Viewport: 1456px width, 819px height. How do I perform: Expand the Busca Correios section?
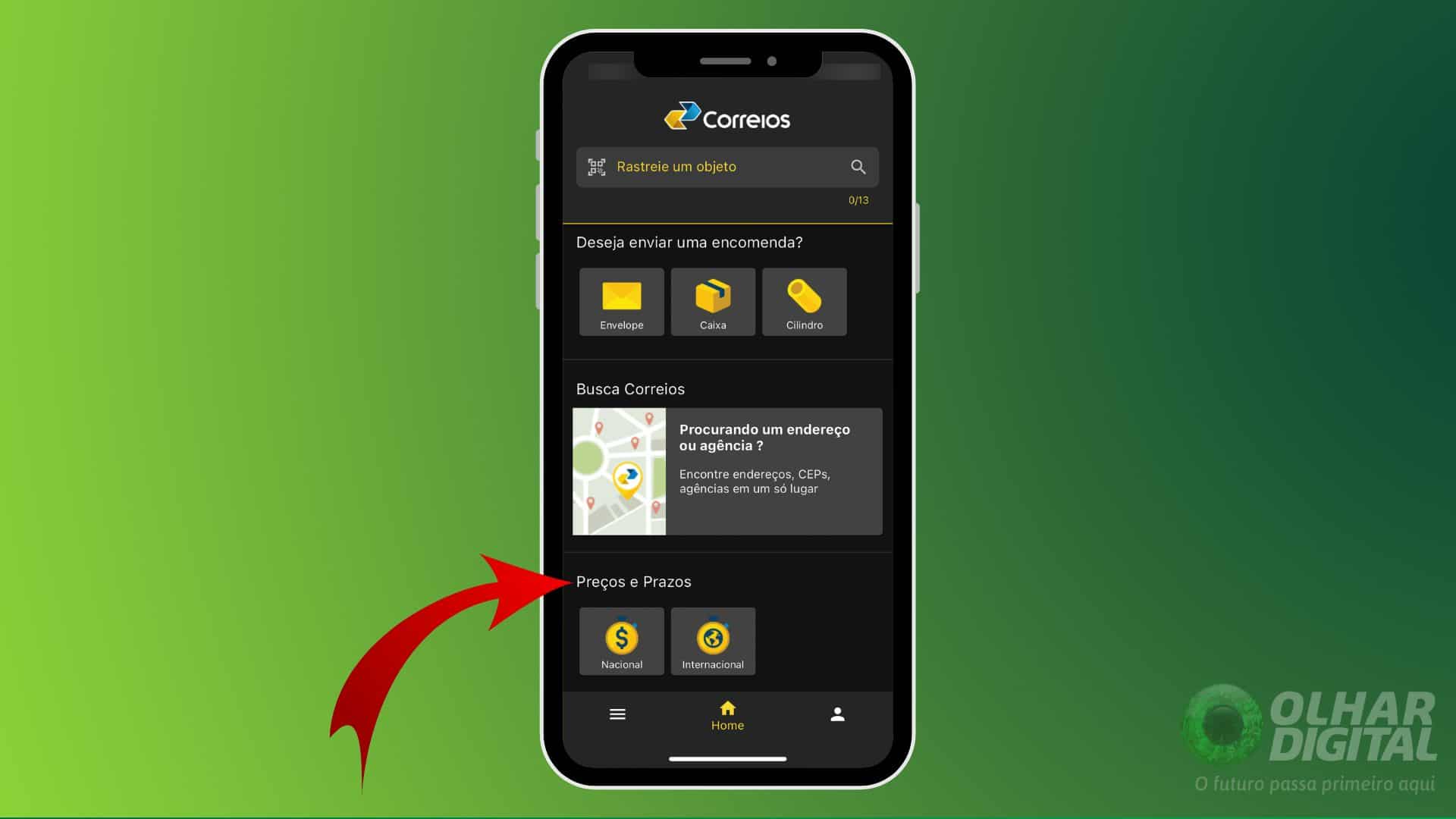727,470
